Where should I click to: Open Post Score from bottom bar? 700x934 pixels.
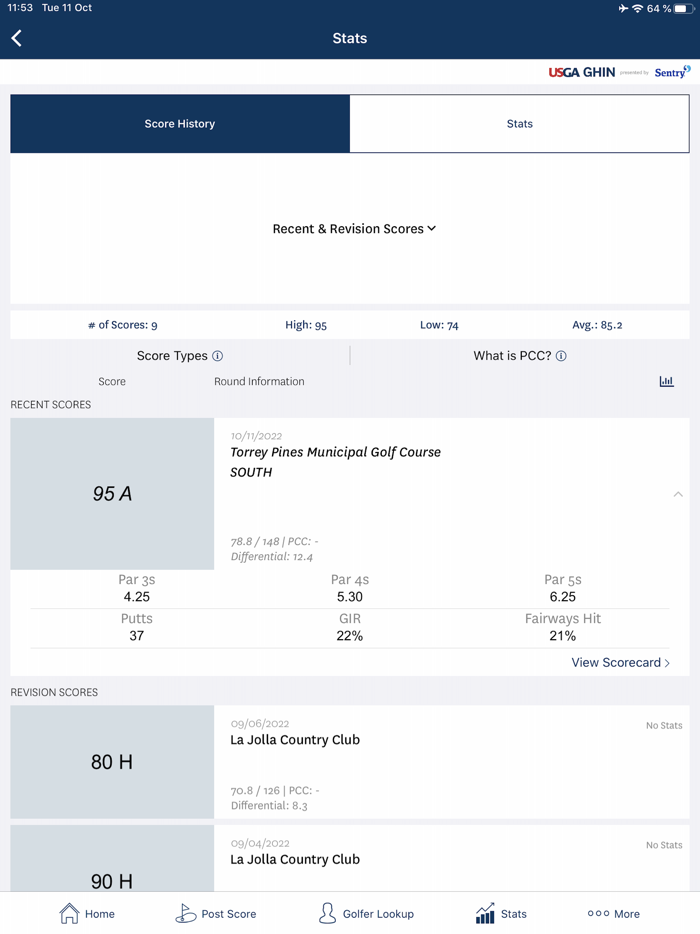pos(215,913)
